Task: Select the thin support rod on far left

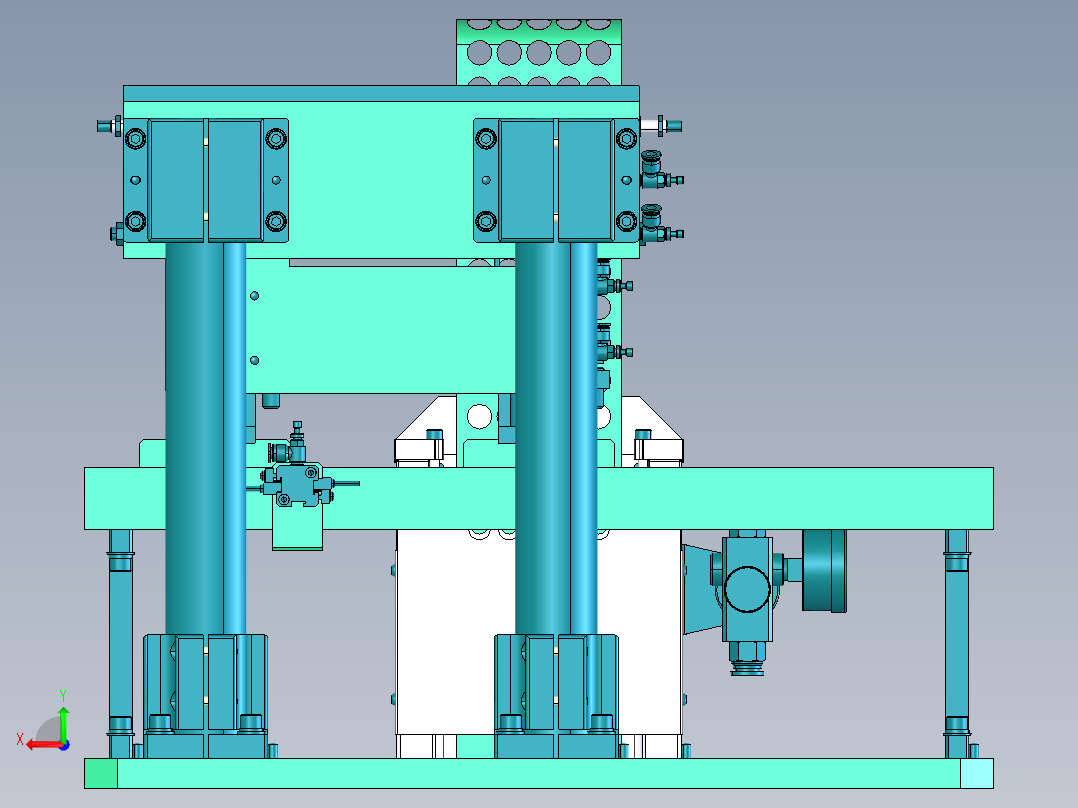Action: 120,643
